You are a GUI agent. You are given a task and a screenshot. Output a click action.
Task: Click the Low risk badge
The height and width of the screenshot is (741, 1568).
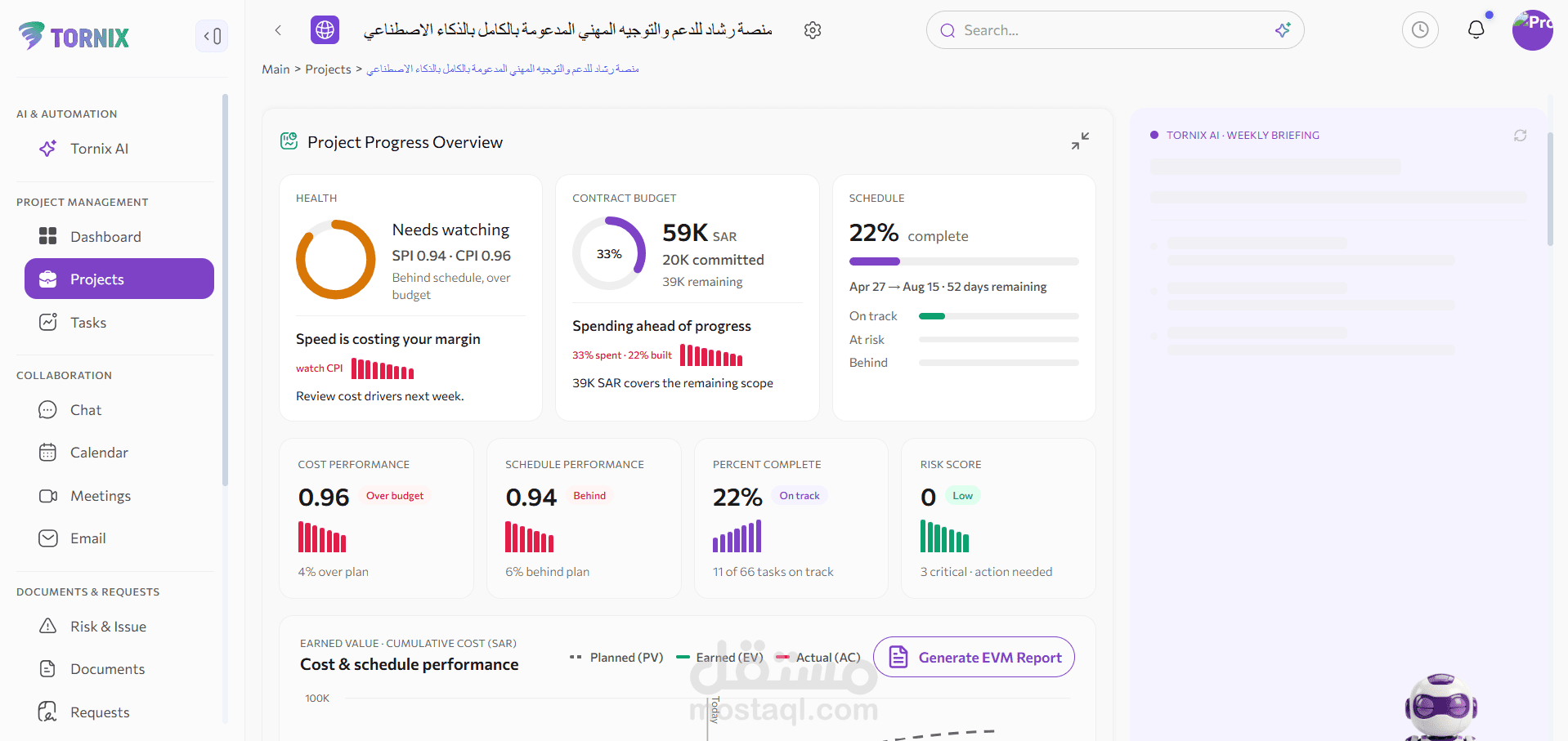[x=963, y=496]
